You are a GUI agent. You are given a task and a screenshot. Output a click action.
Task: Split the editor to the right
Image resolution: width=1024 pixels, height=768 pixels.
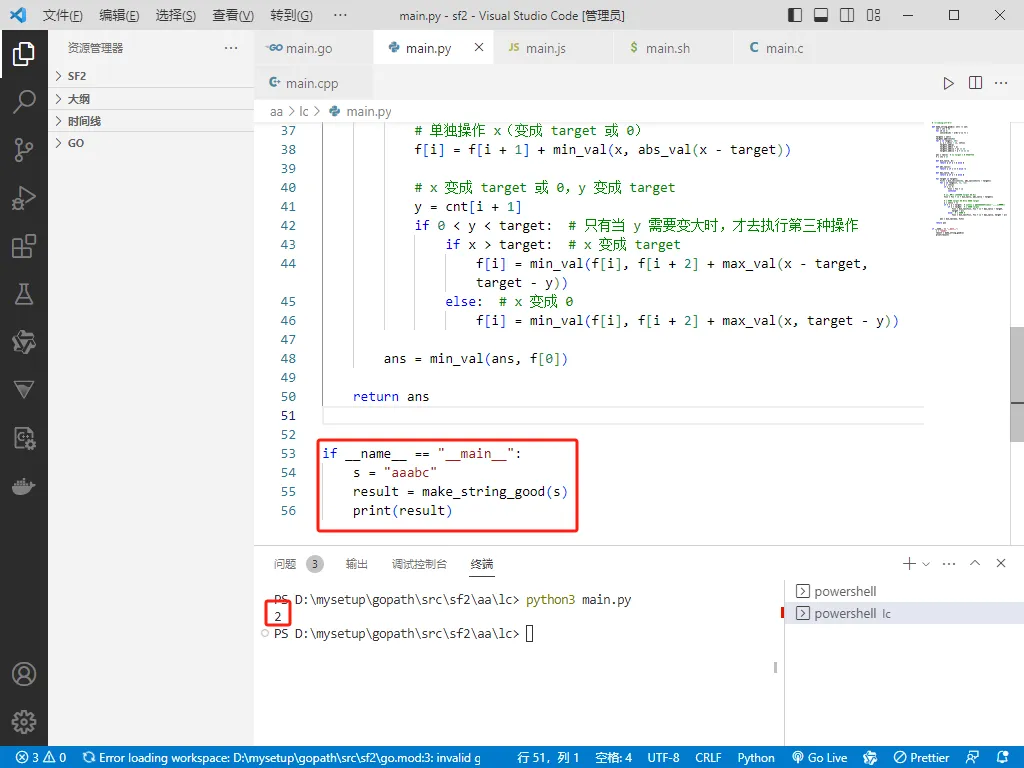(975, 83)
